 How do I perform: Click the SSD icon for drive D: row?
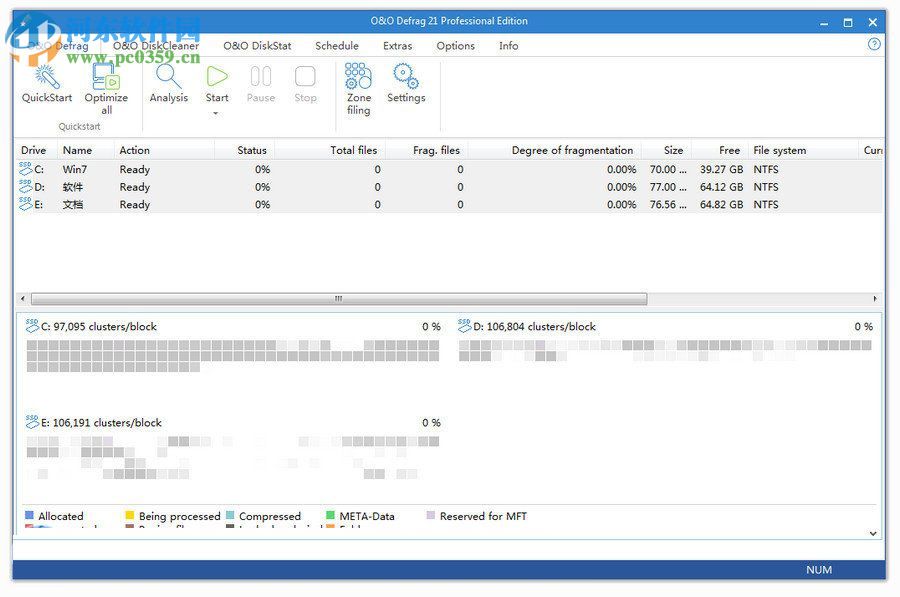pyautogui.click(x=26, y=186)
